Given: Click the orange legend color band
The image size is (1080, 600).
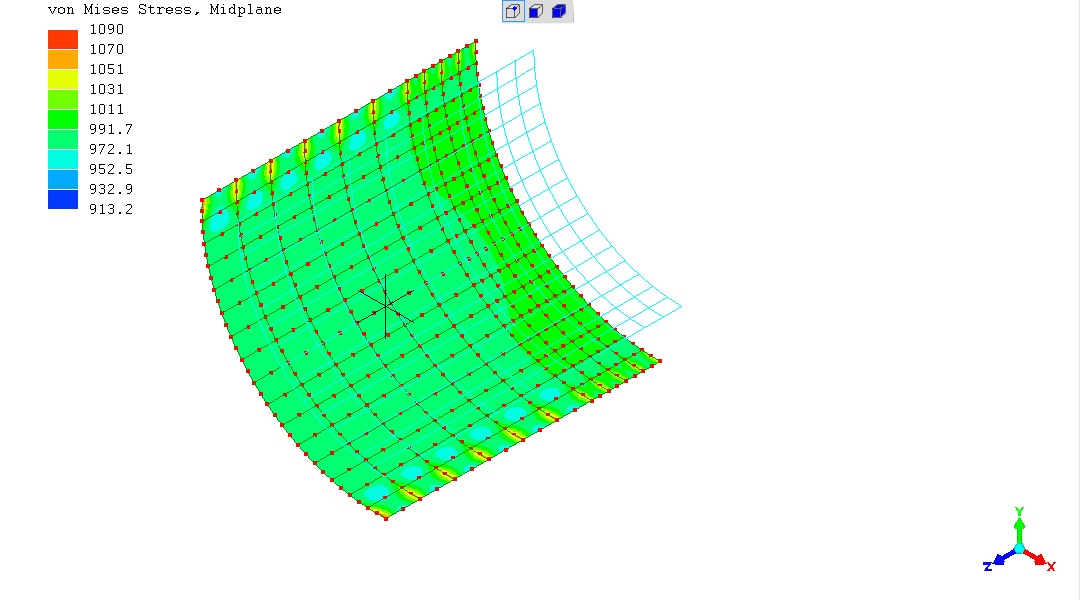Looking at the screenshot, I should (63, 59).
